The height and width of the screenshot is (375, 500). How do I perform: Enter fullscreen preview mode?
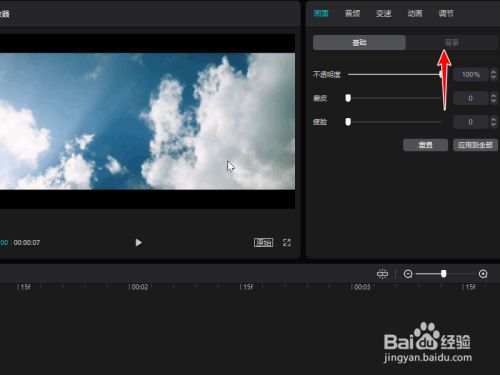tap(287, 242)
